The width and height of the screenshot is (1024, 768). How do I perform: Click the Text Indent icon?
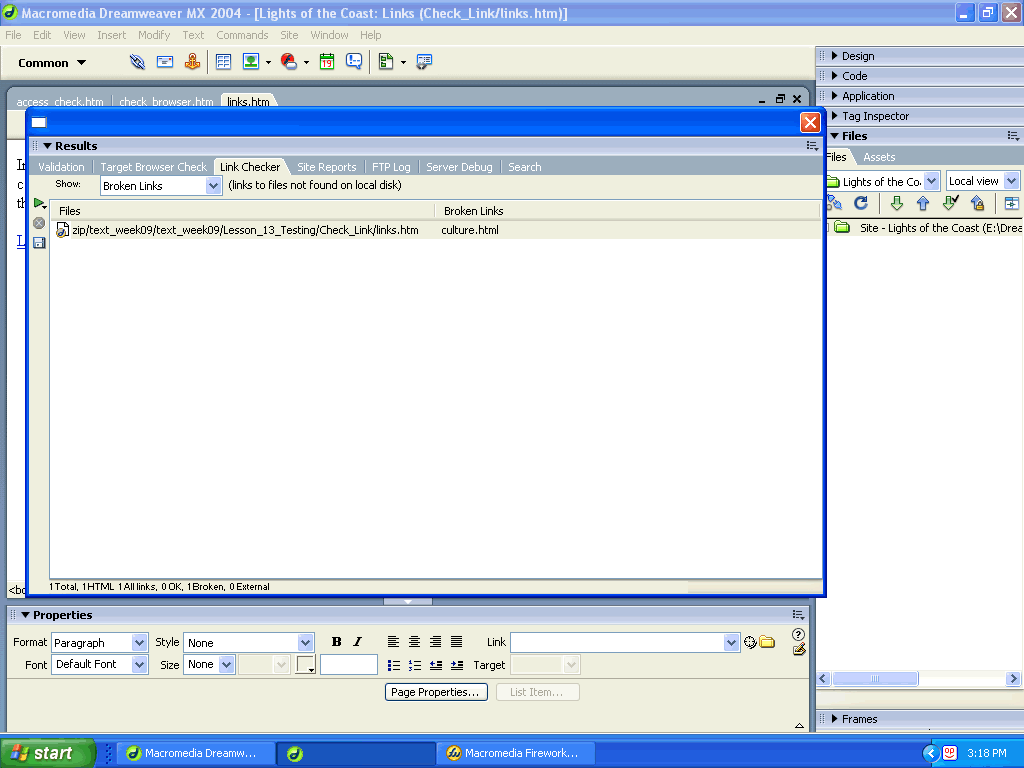point(457,665)
